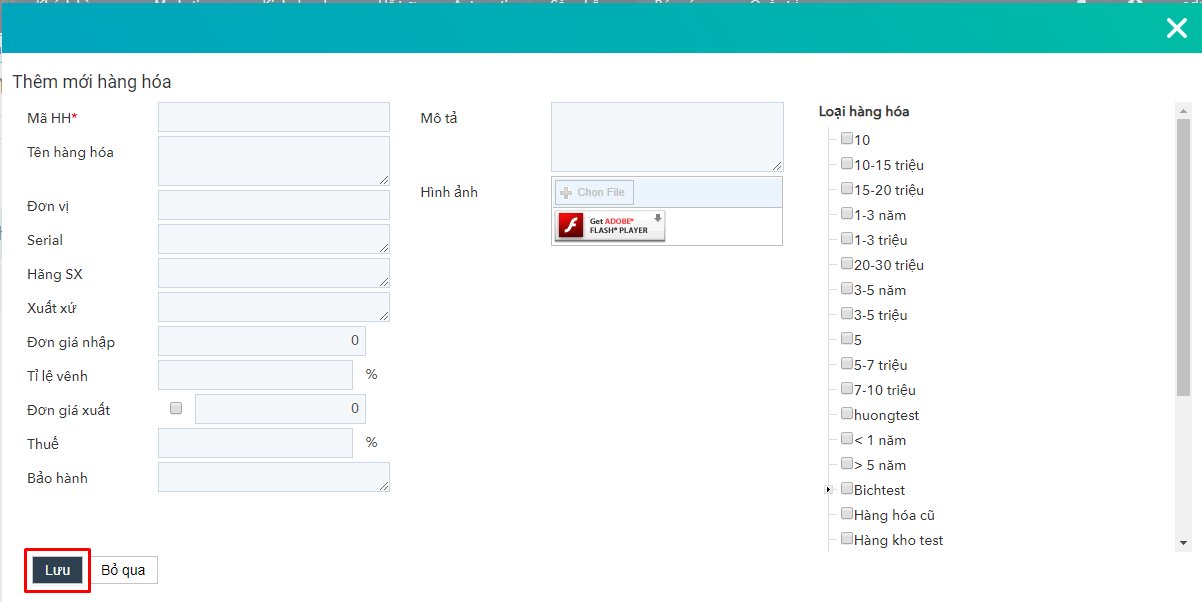Tick the "5" category checkbox
Viewport: 1202px width, 602px height.
[847, 339]
